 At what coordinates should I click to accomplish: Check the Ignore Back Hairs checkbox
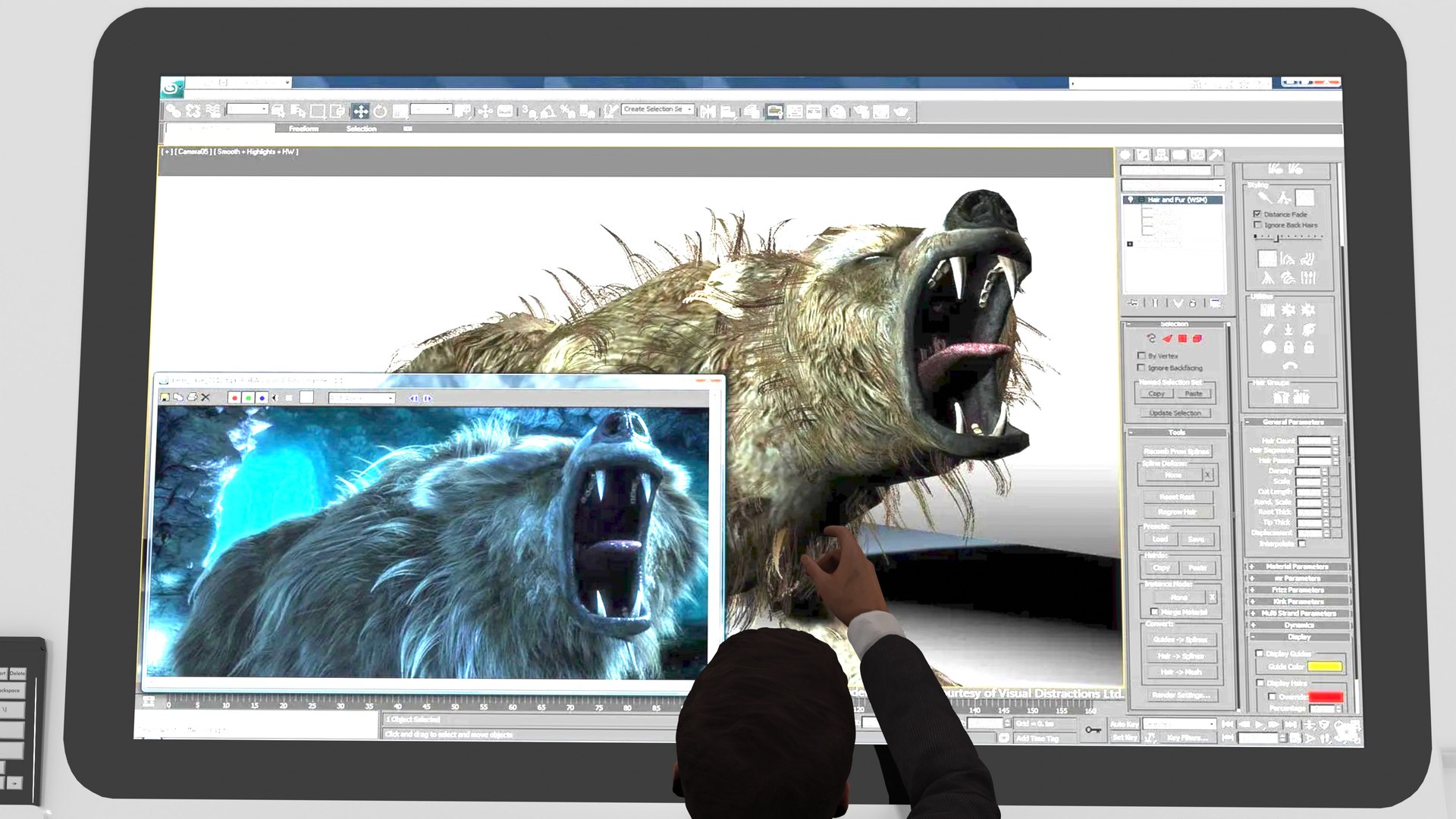click(x=1258, y=225)
